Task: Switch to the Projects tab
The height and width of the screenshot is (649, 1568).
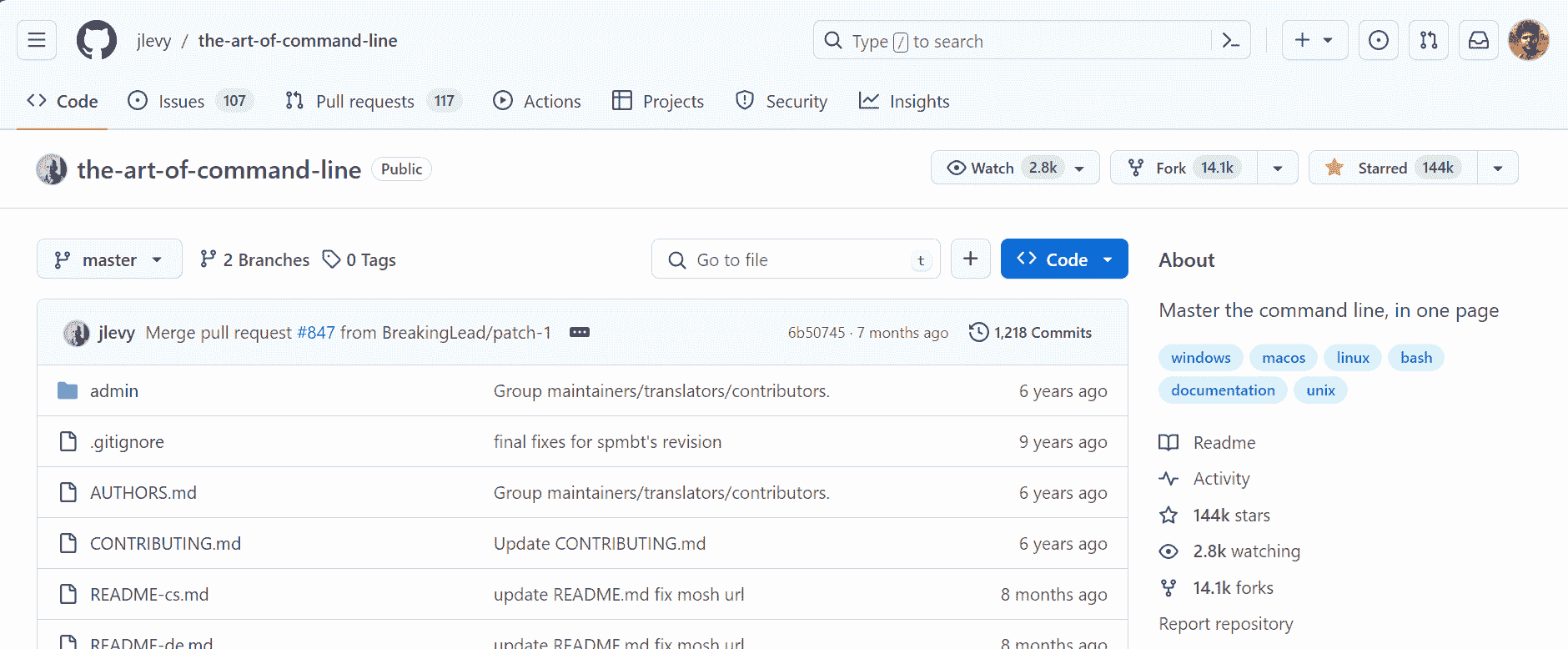Action: tap(658, 101)
